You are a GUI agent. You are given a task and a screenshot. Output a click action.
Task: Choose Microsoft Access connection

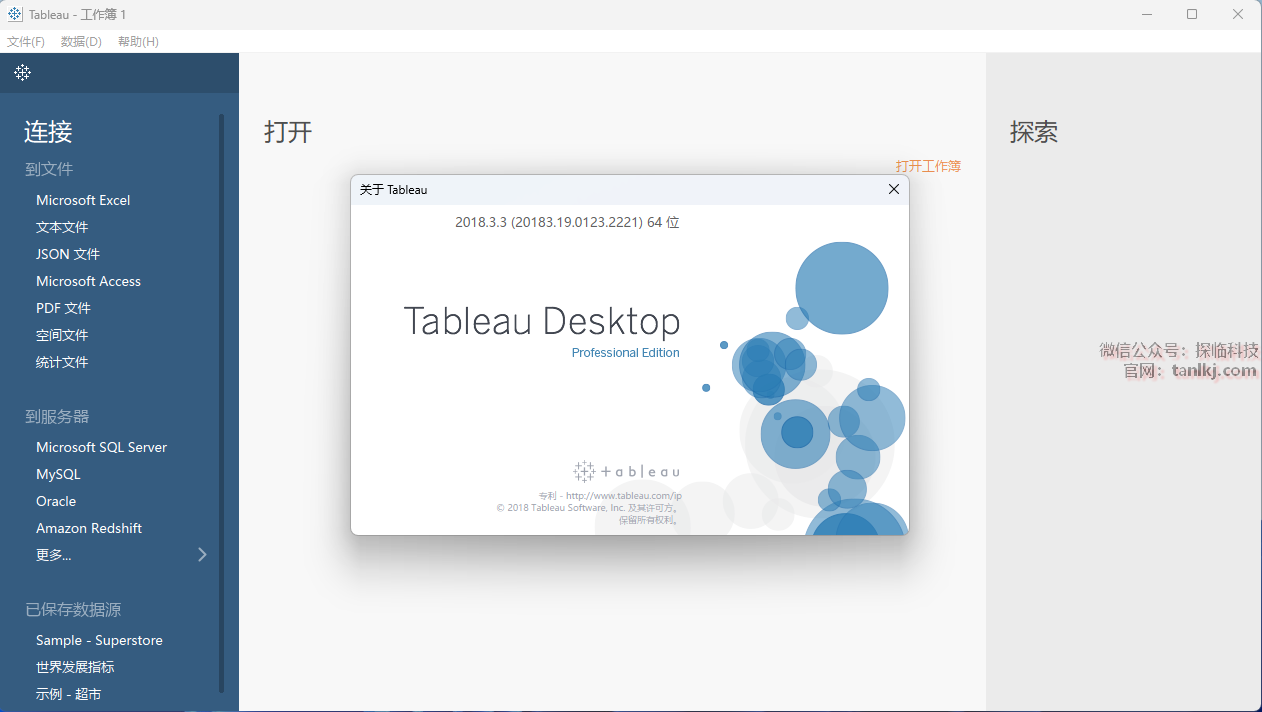(x=88, y=281)
